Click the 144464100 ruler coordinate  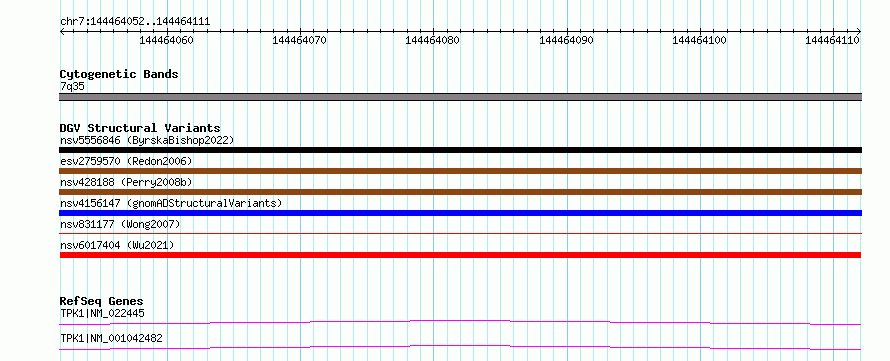(699, 40)
